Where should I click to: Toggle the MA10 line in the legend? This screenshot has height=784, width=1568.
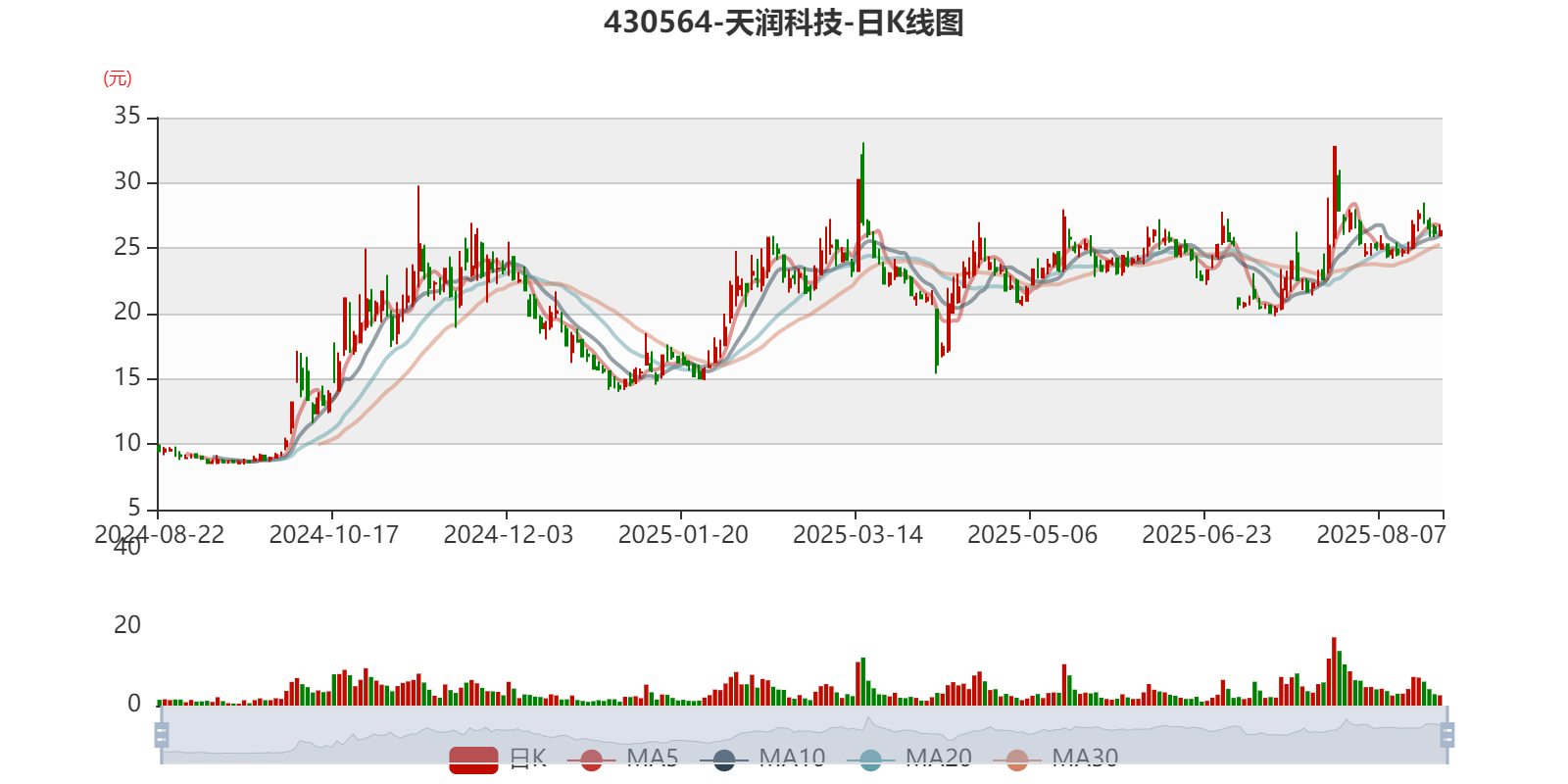tap(762, 759)
